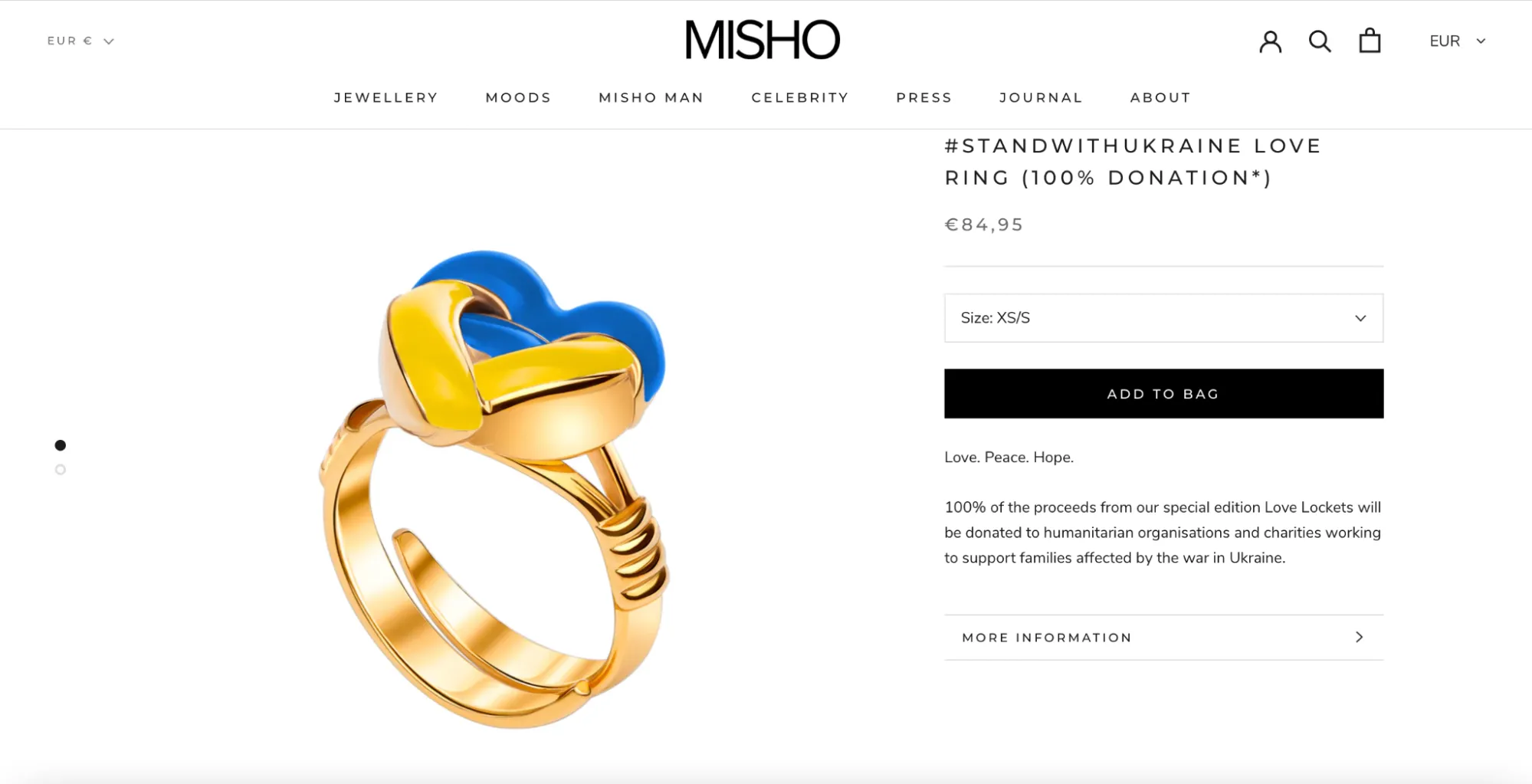Open the EUR dropdown at top right

[1457, 41]
